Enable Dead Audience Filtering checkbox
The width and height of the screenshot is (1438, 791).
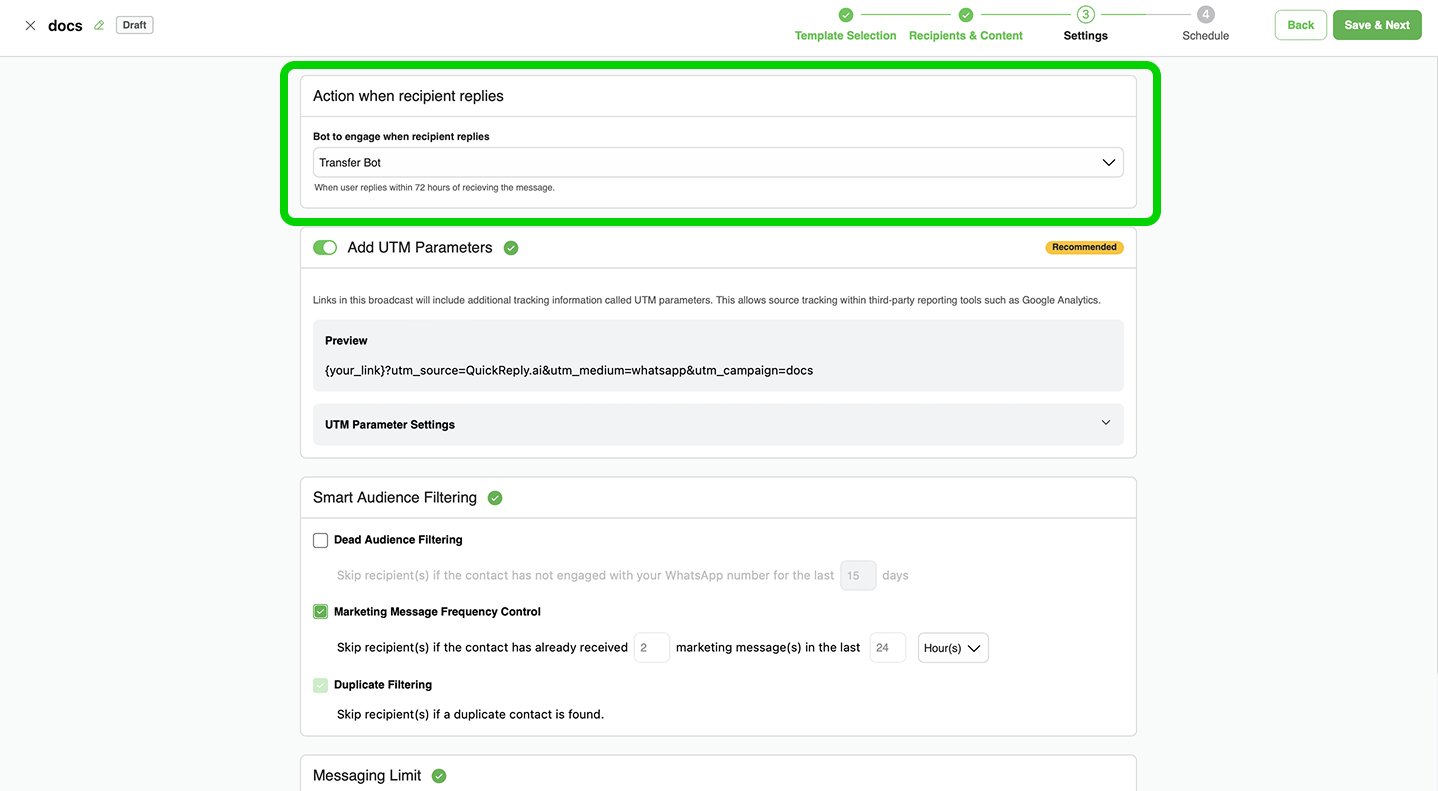pyautogui.click(x=321, y=540)
